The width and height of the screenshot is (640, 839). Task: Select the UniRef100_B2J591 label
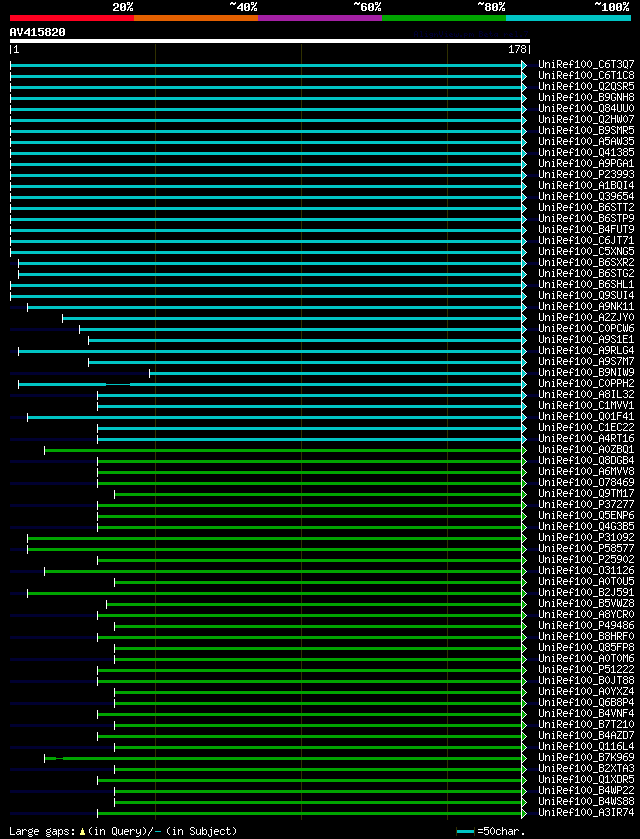tap(586, 592)
